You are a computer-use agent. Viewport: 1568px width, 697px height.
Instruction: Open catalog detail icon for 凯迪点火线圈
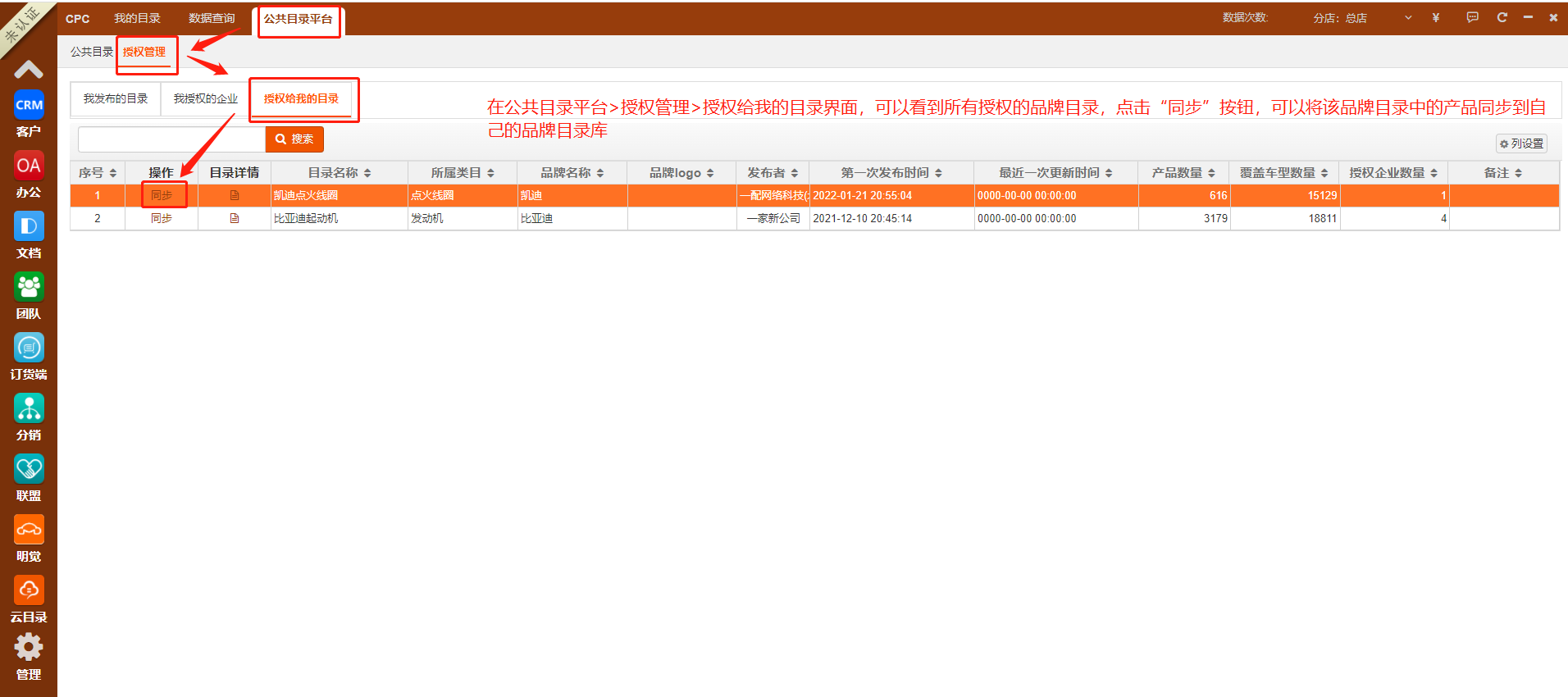(x=235, y=195)
